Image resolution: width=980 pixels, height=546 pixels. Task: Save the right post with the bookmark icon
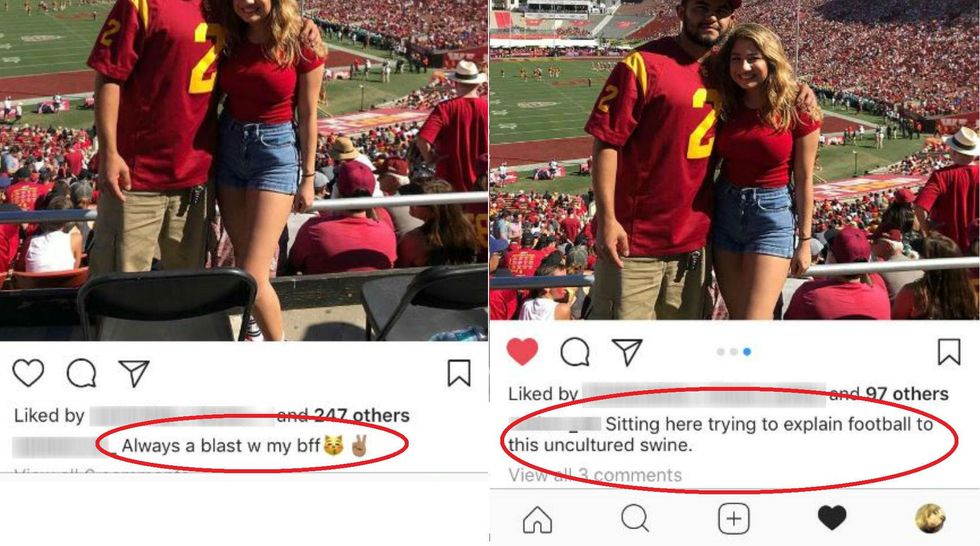pos(949,352)
